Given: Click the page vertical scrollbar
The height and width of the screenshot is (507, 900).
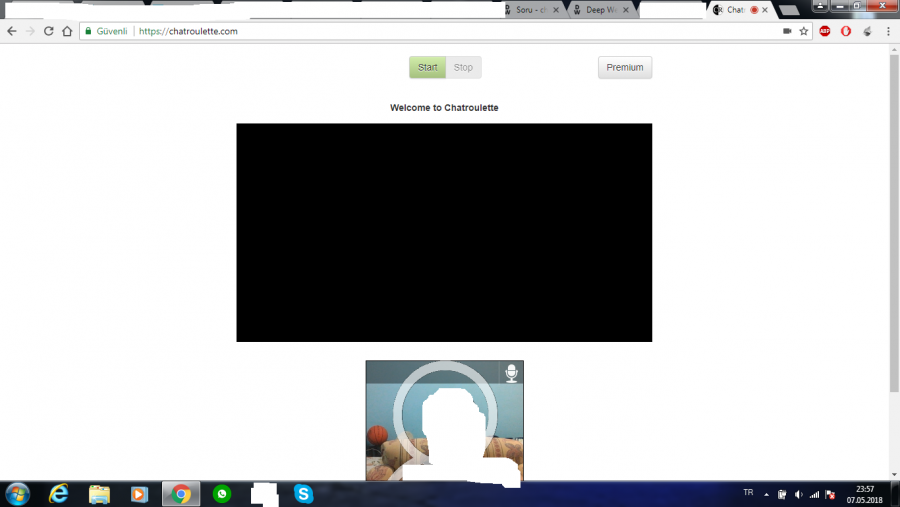Looking at the screenshot, I should (894, 223).
